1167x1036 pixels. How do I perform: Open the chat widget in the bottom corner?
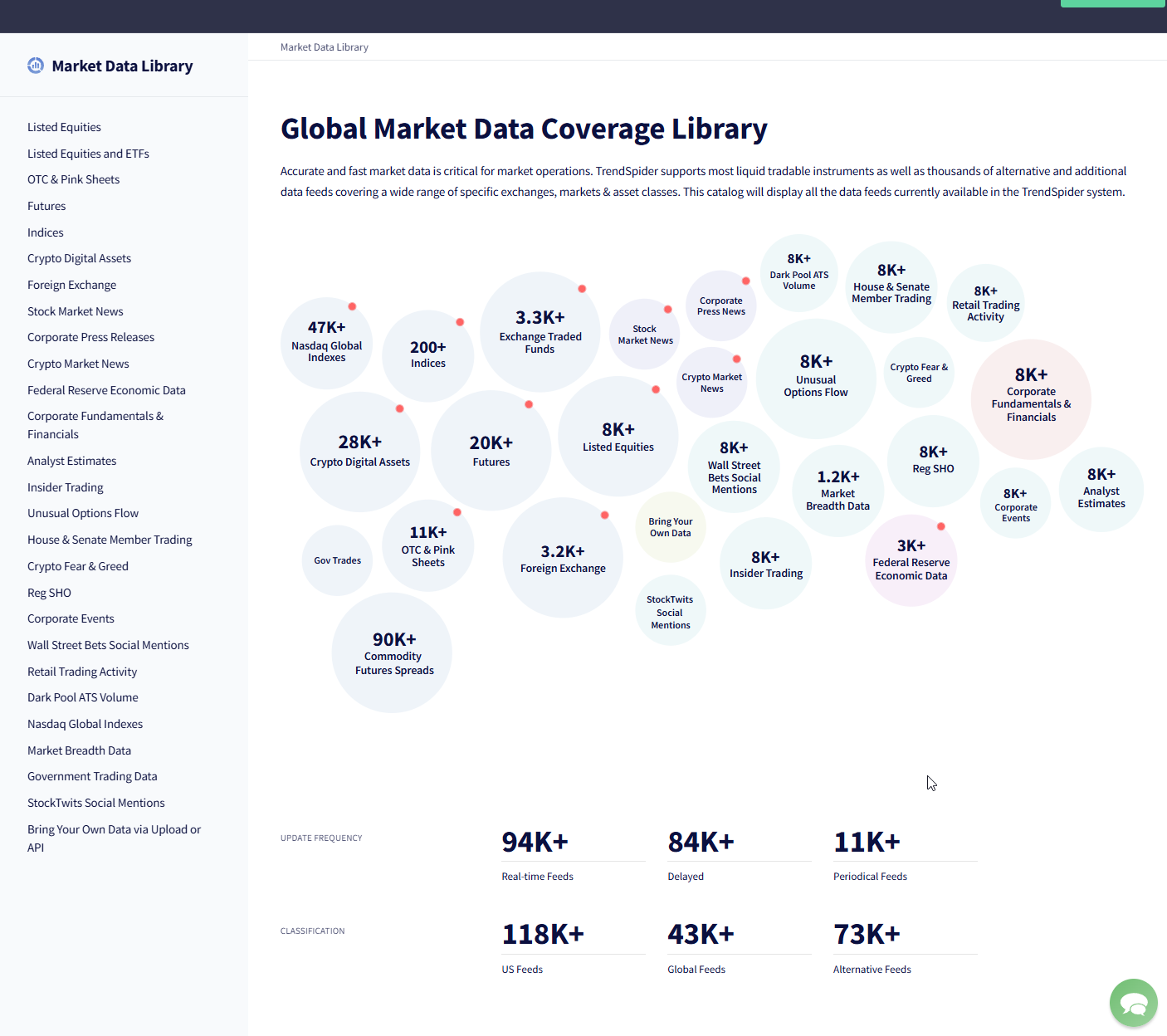[1133, 1002]
